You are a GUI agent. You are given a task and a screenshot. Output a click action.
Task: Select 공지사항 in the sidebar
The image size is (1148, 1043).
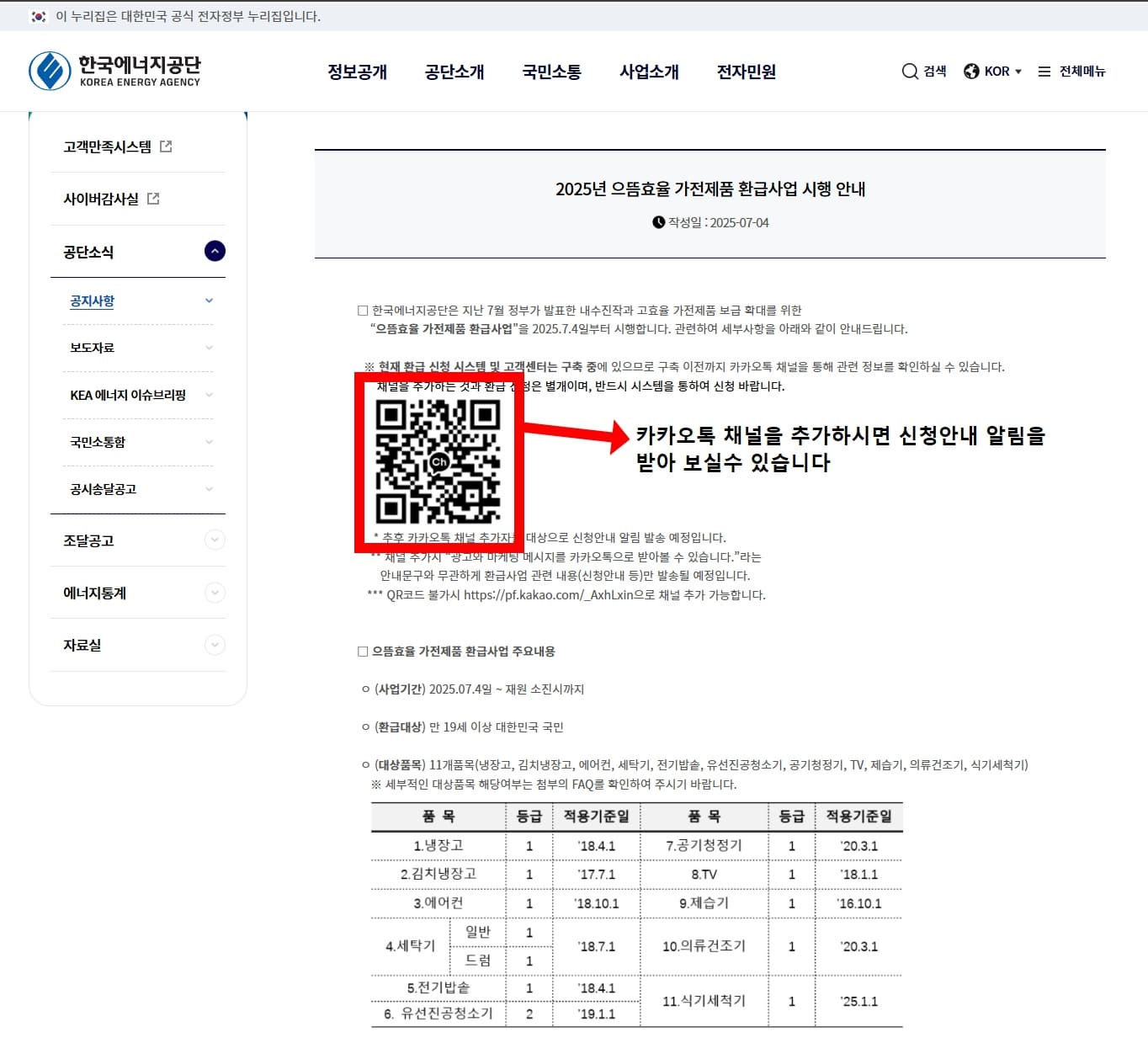click(92, 301)
